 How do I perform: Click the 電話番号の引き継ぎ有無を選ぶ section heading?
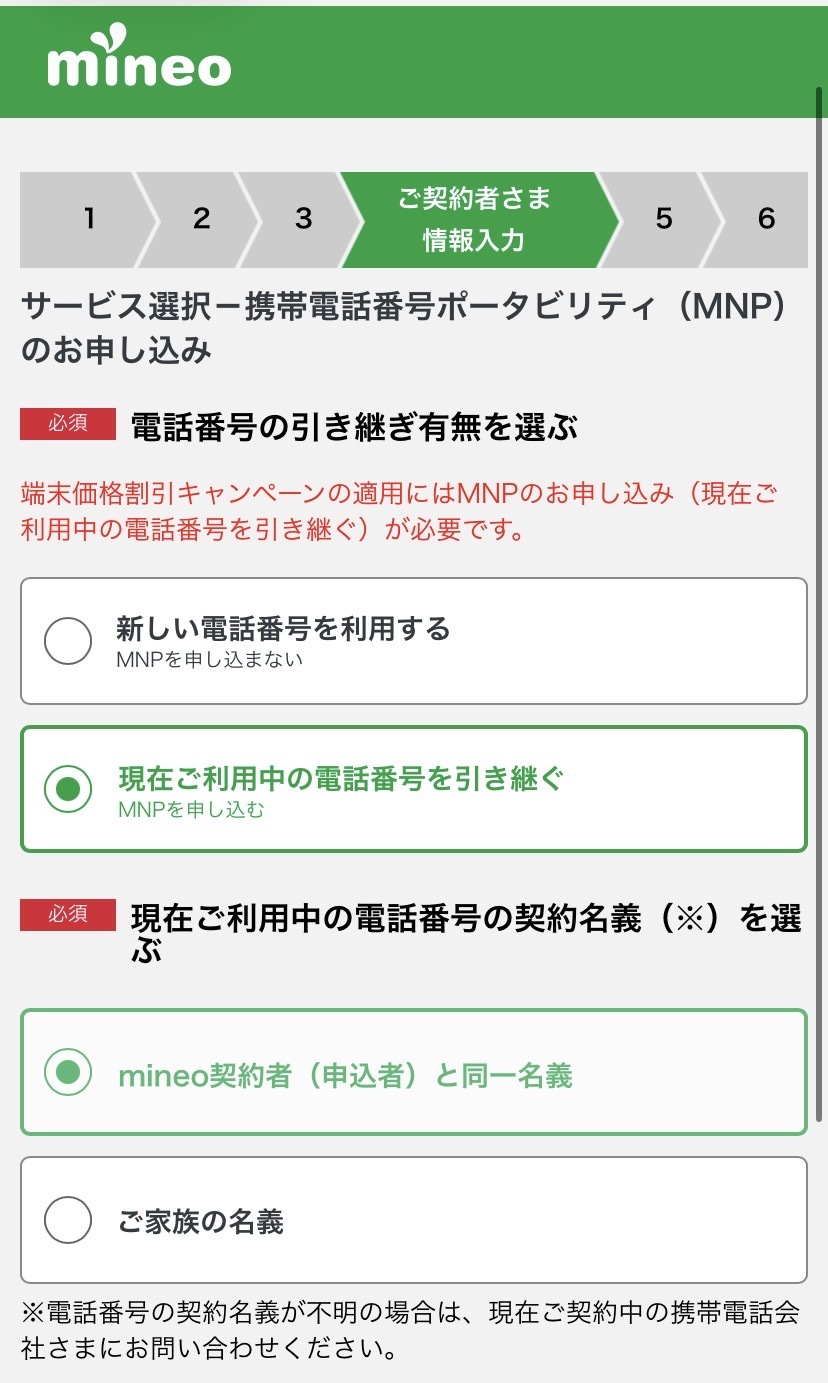[354, 428]
